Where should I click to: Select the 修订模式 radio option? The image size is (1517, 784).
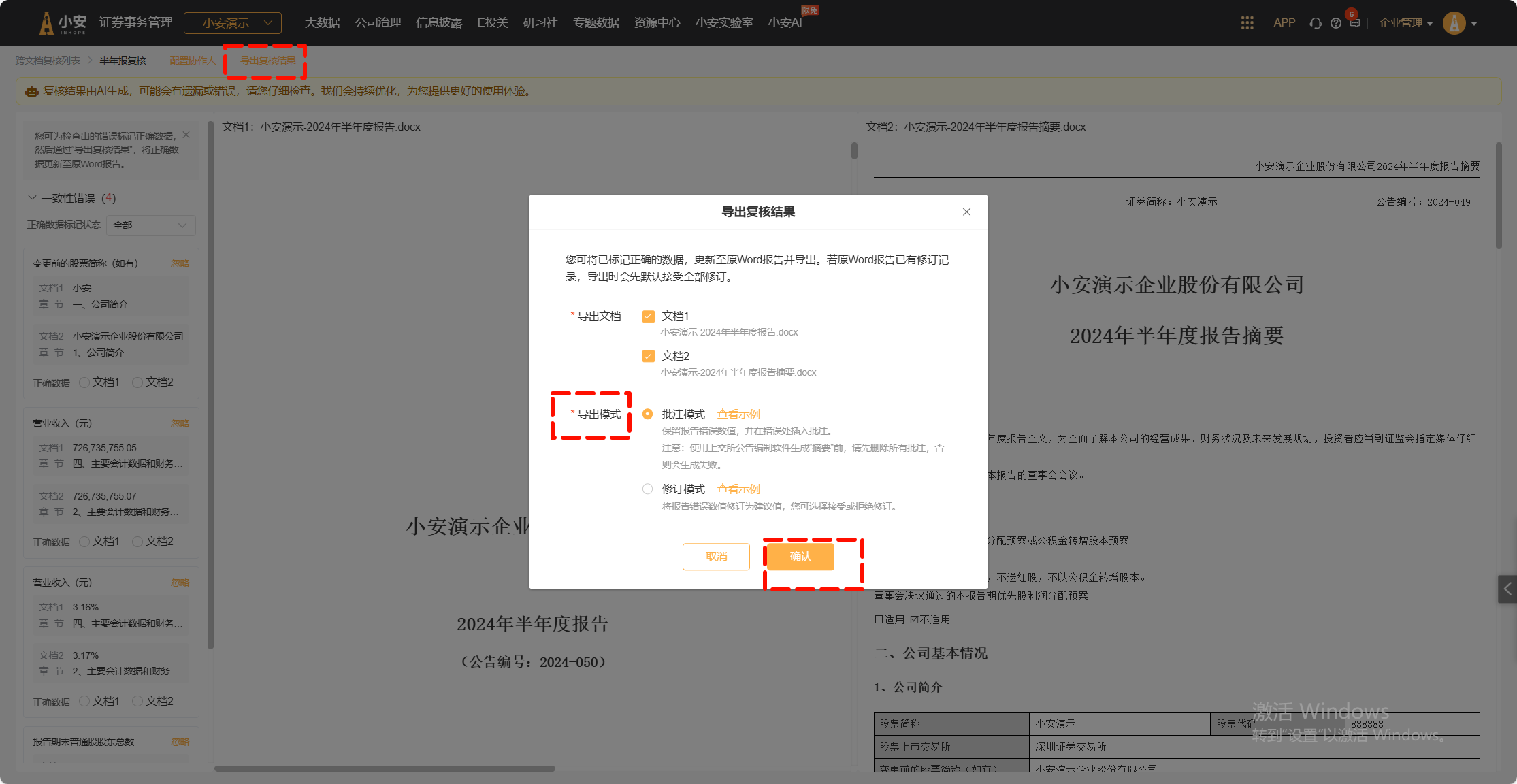click(x=647, y=489)
